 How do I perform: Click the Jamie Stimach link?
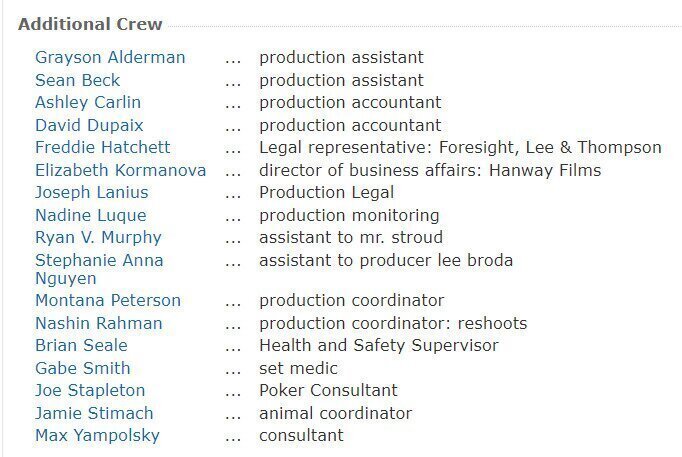(x=94, y=413)
